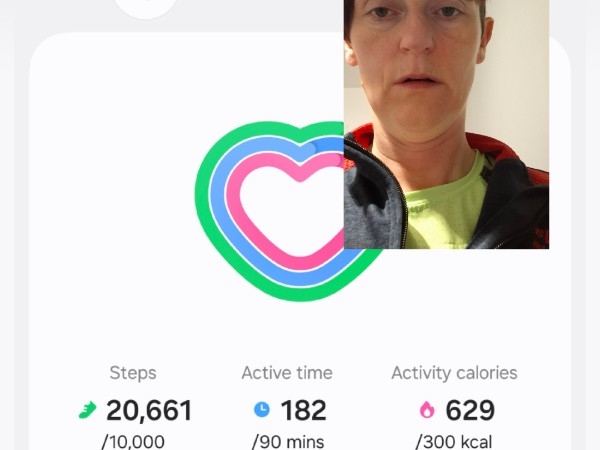Tap the 629 calories value
Image resolution: width=600 pixels, height=450 pixels.
(470, 410)
